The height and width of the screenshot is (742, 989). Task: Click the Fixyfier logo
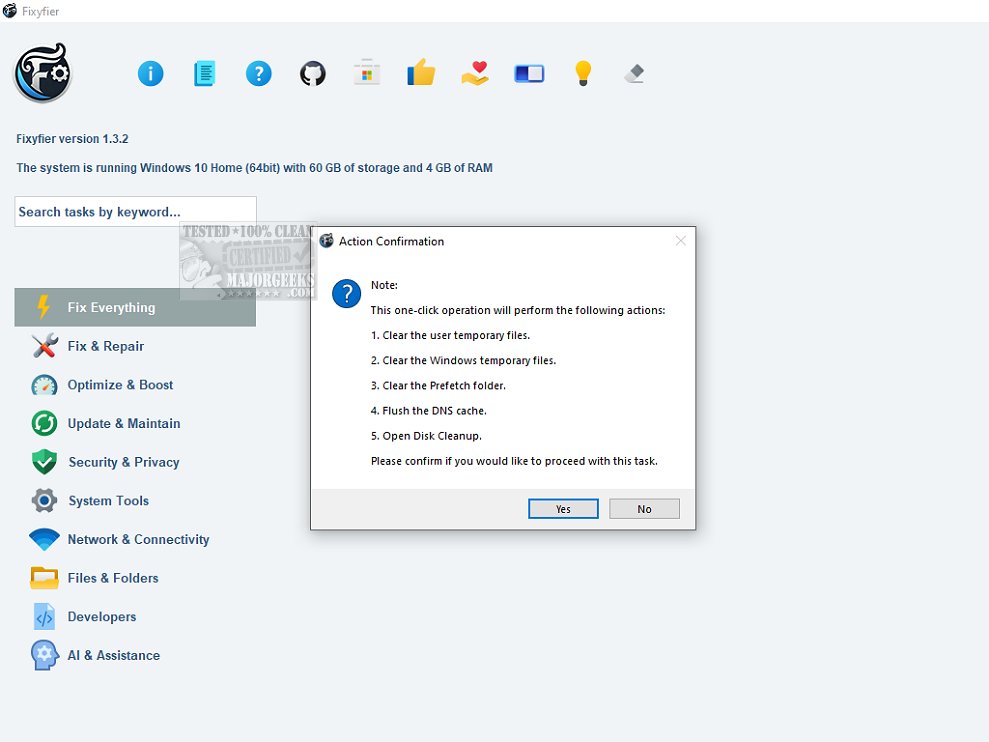point(42,73)
